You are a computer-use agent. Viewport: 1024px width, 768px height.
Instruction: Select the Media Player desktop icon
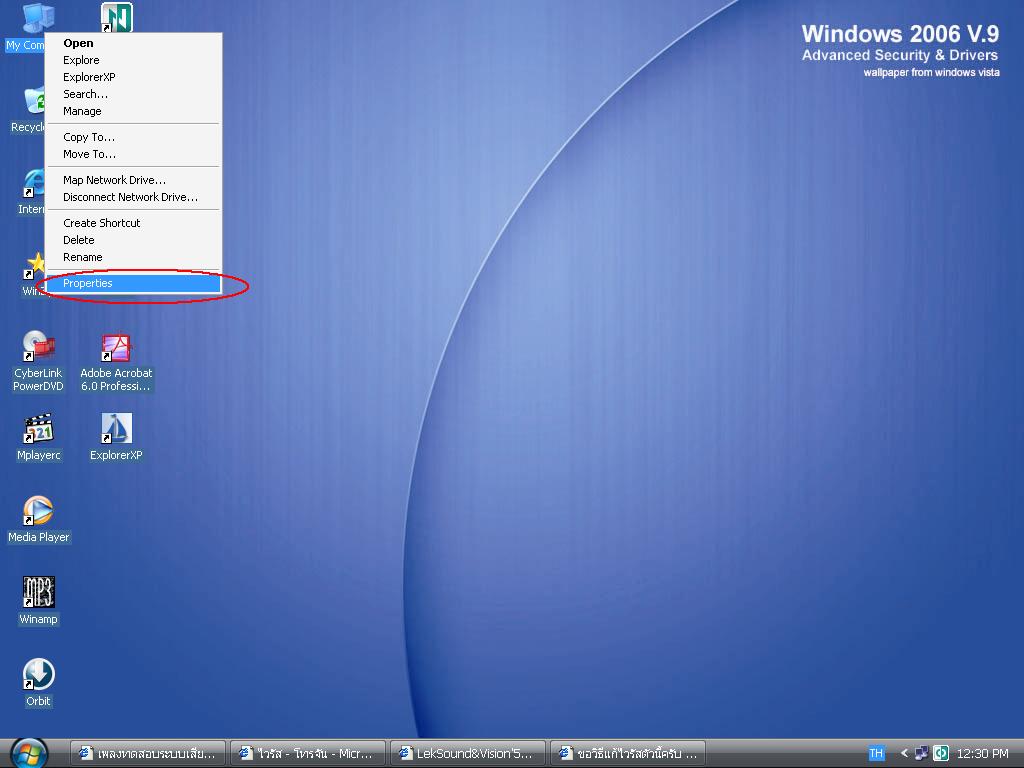(x=39, y=519)
